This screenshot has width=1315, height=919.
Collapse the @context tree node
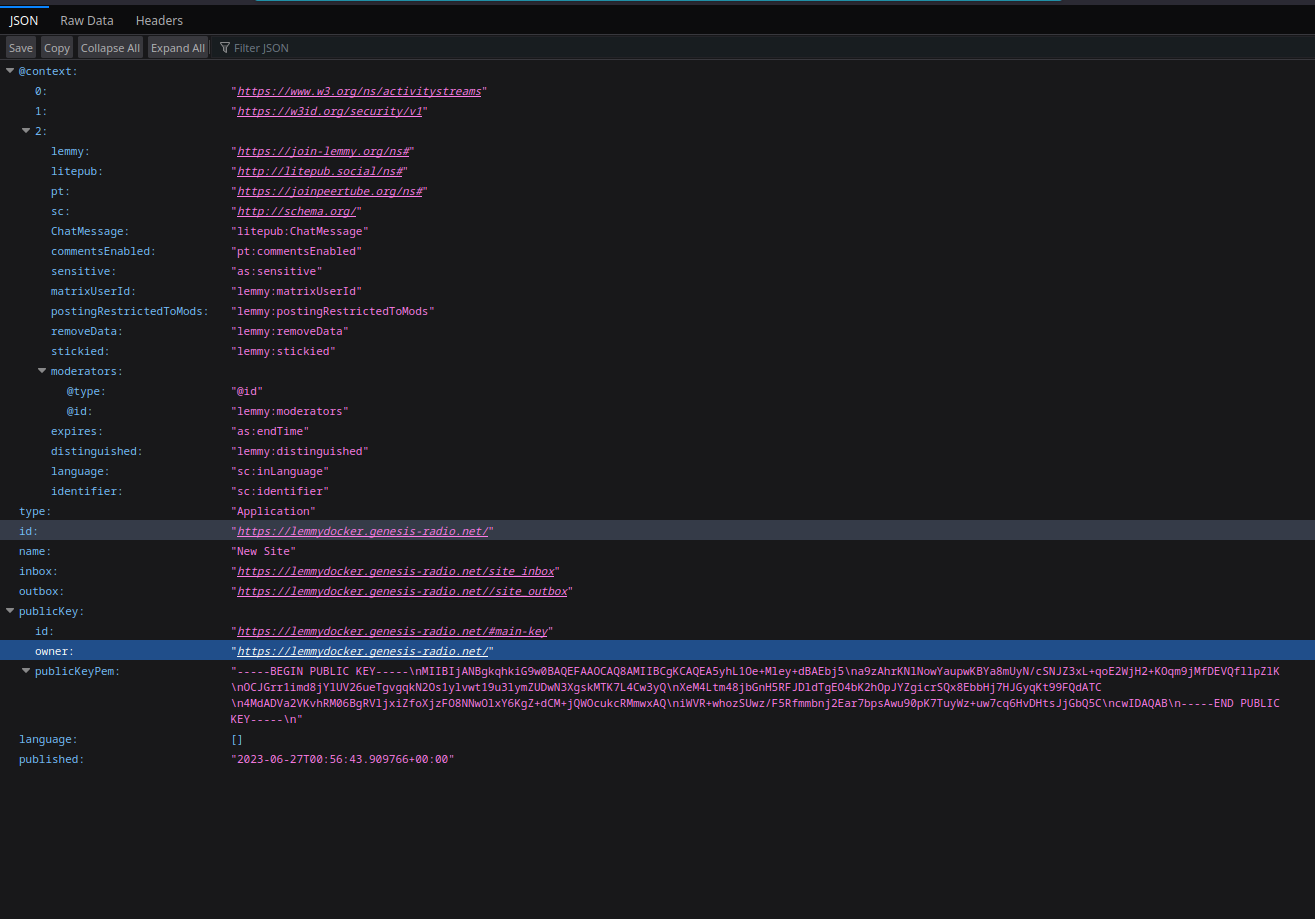click(x=9, y=70)
